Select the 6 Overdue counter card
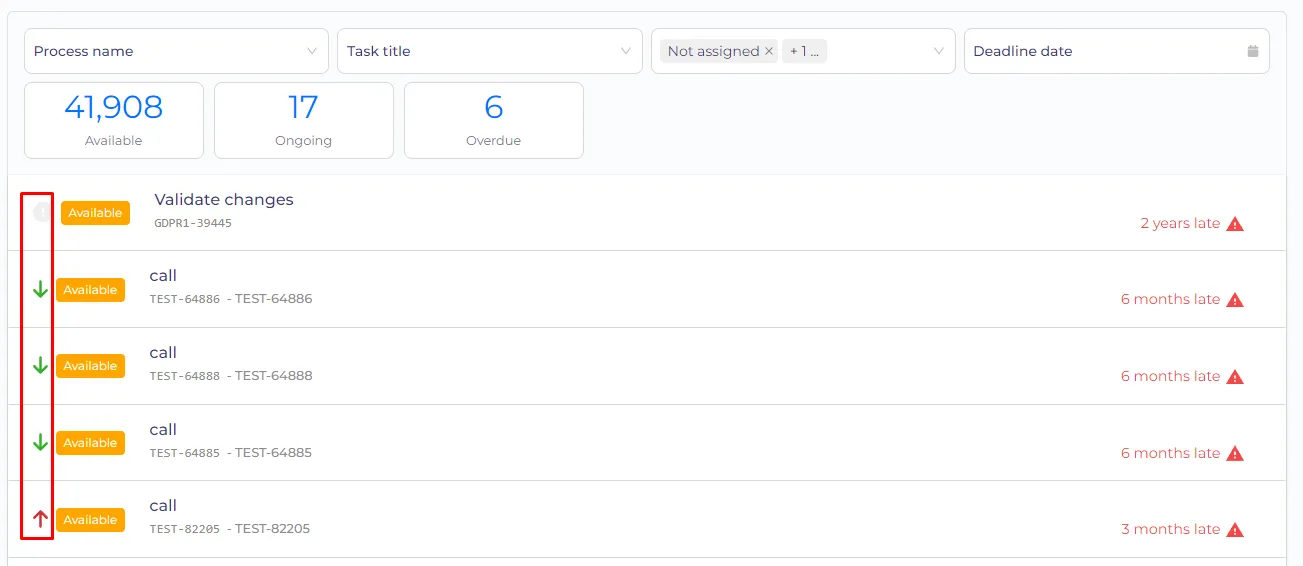The height and width of the screenshot is (566, 1303). (494, 120)
